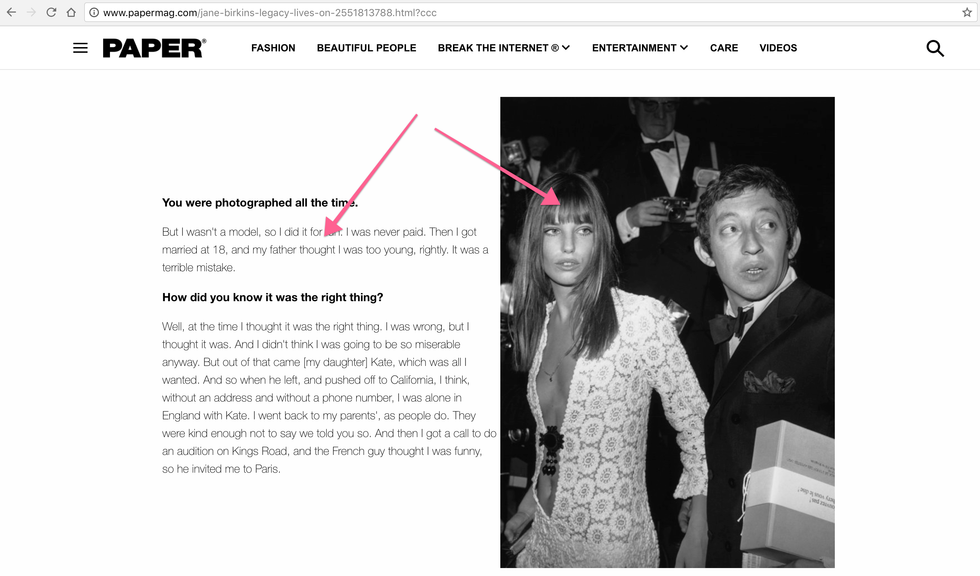Screen dimensions: 980x576
Task: Navigate to the Videos page
Action: coord(778,48)
